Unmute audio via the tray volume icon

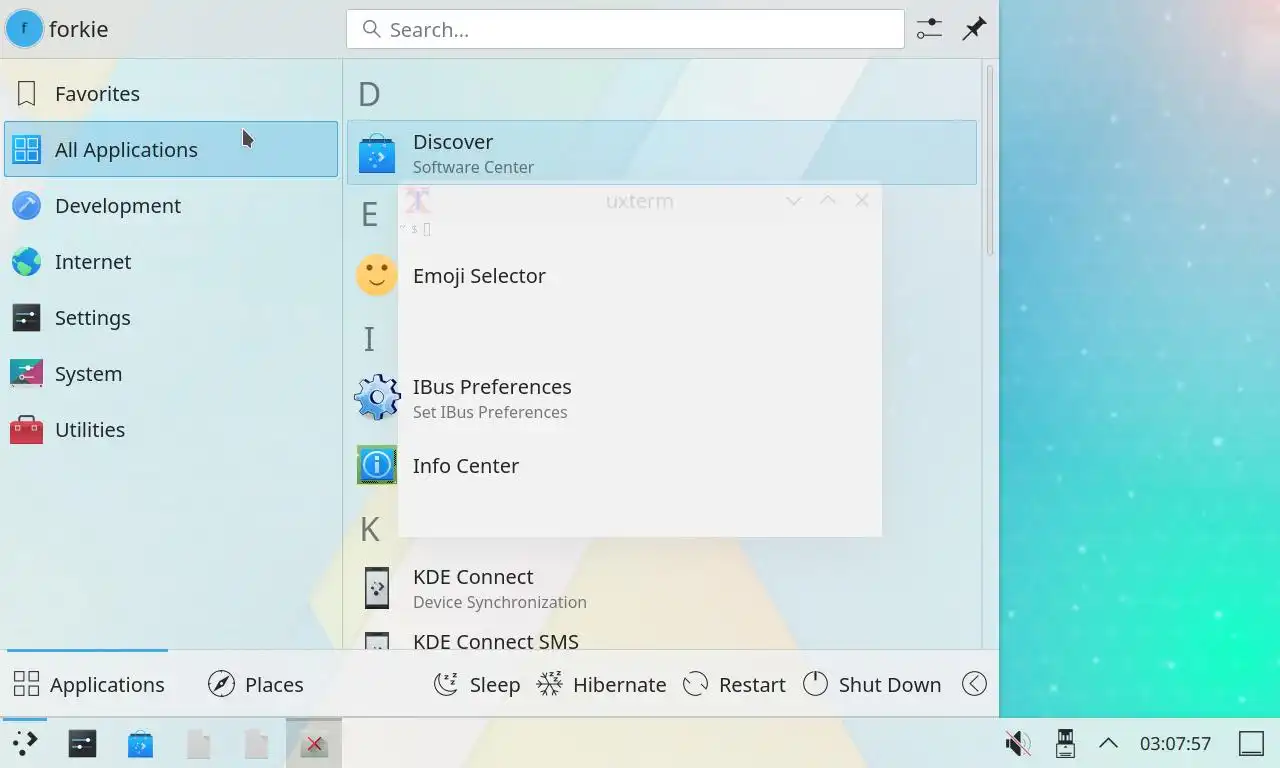pyautogui.click(x=1018, y=743)
